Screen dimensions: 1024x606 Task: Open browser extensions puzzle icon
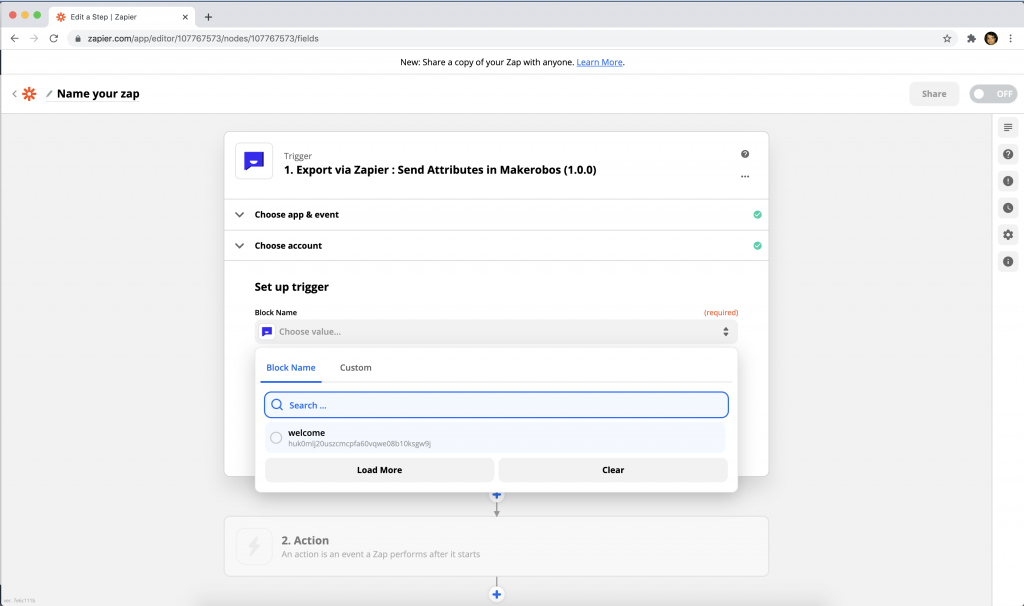coord(971,39)
